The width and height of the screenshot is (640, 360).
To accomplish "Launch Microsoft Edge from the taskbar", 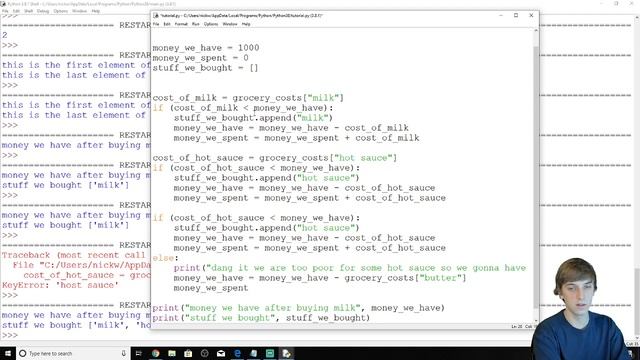I will tap(237, 353).
